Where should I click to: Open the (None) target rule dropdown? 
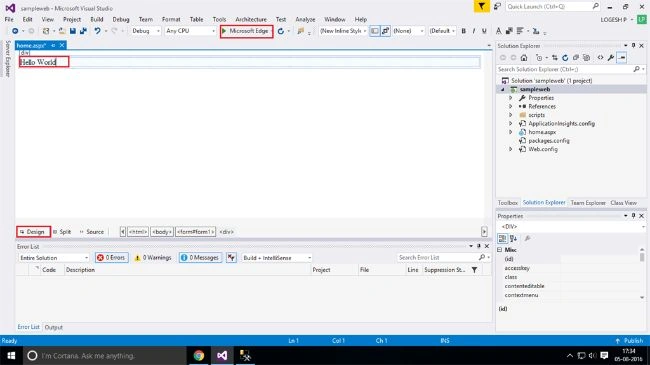tap(408, 31)
